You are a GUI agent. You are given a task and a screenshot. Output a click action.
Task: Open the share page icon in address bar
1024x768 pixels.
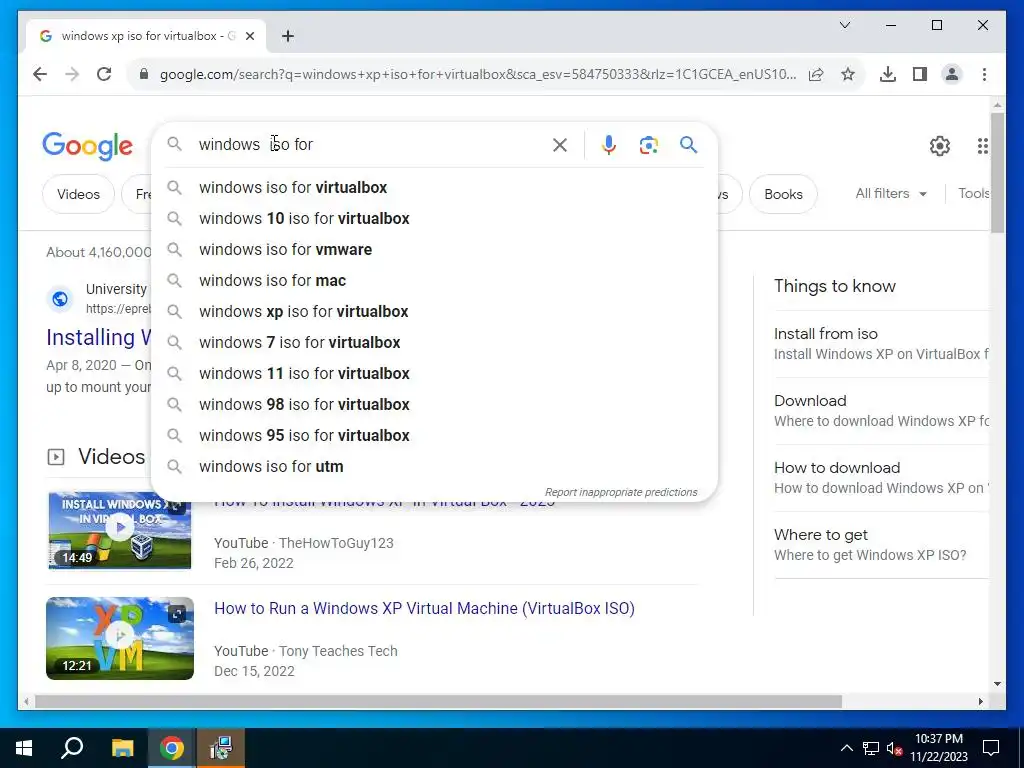[816, 74]
